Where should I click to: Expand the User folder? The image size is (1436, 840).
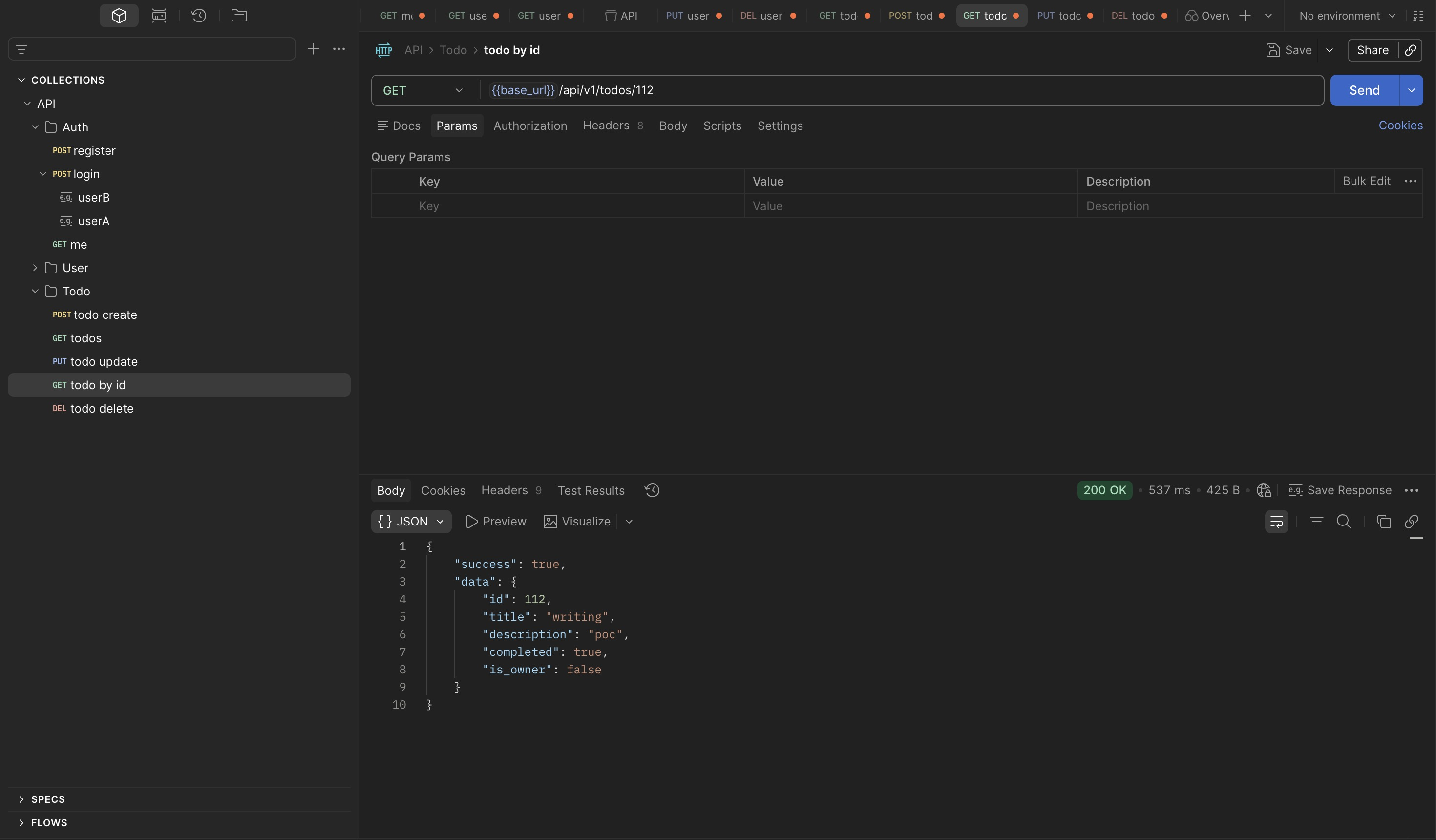tap(35, 268)
